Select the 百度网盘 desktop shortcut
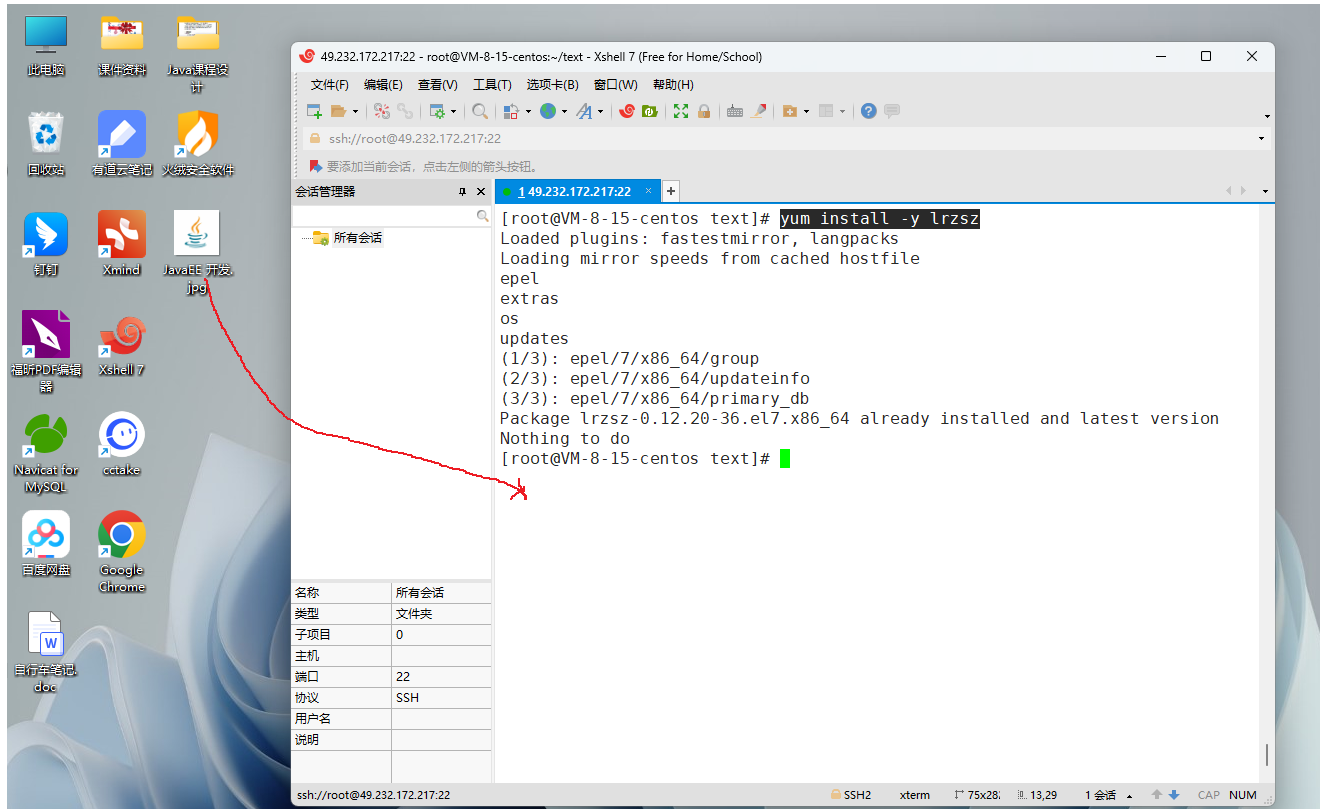 click(x=46, y=544)
